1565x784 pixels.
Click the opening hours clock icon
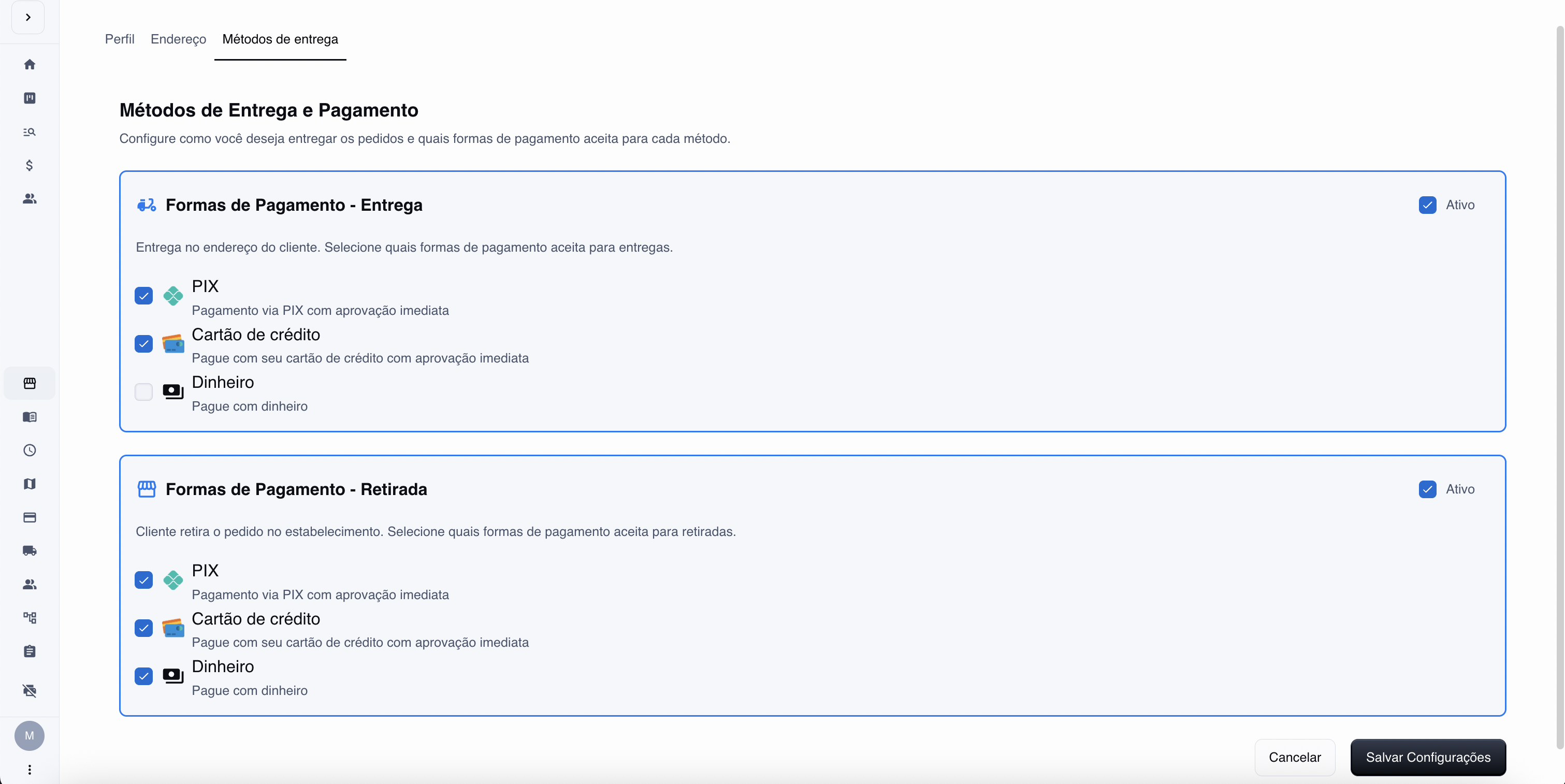point(29,451)
